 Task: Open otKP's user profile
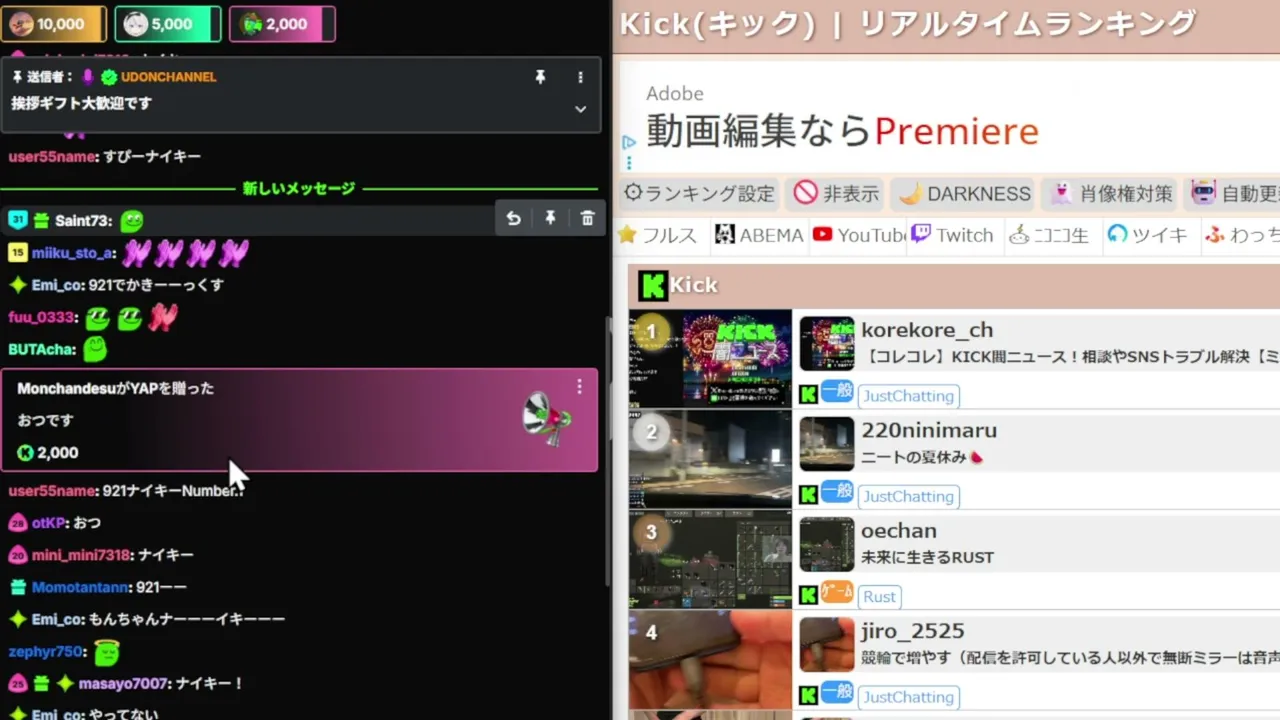tap(48, 523)
